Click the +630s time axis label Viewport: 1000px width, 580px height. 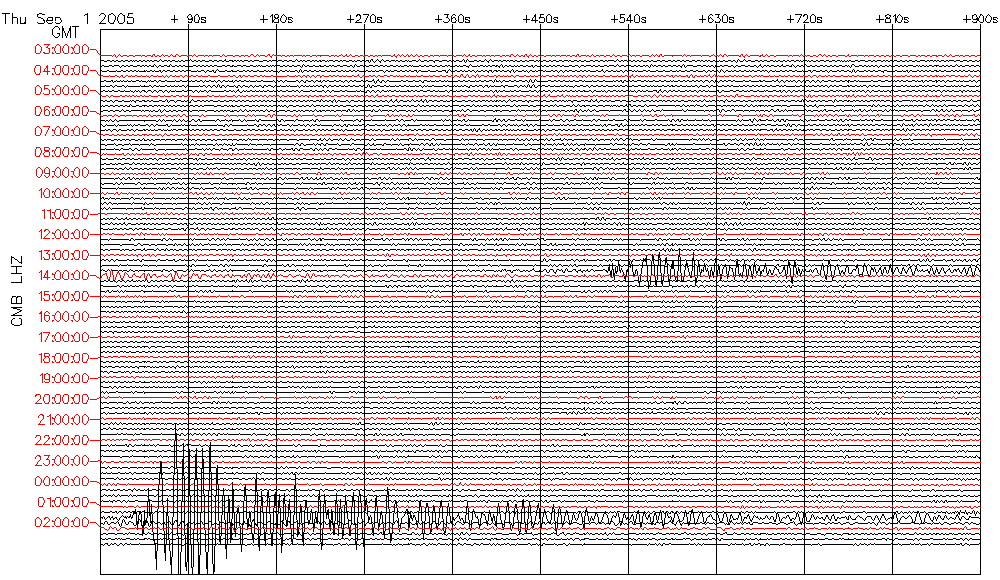pyautogui.click(x=716, y=19)
